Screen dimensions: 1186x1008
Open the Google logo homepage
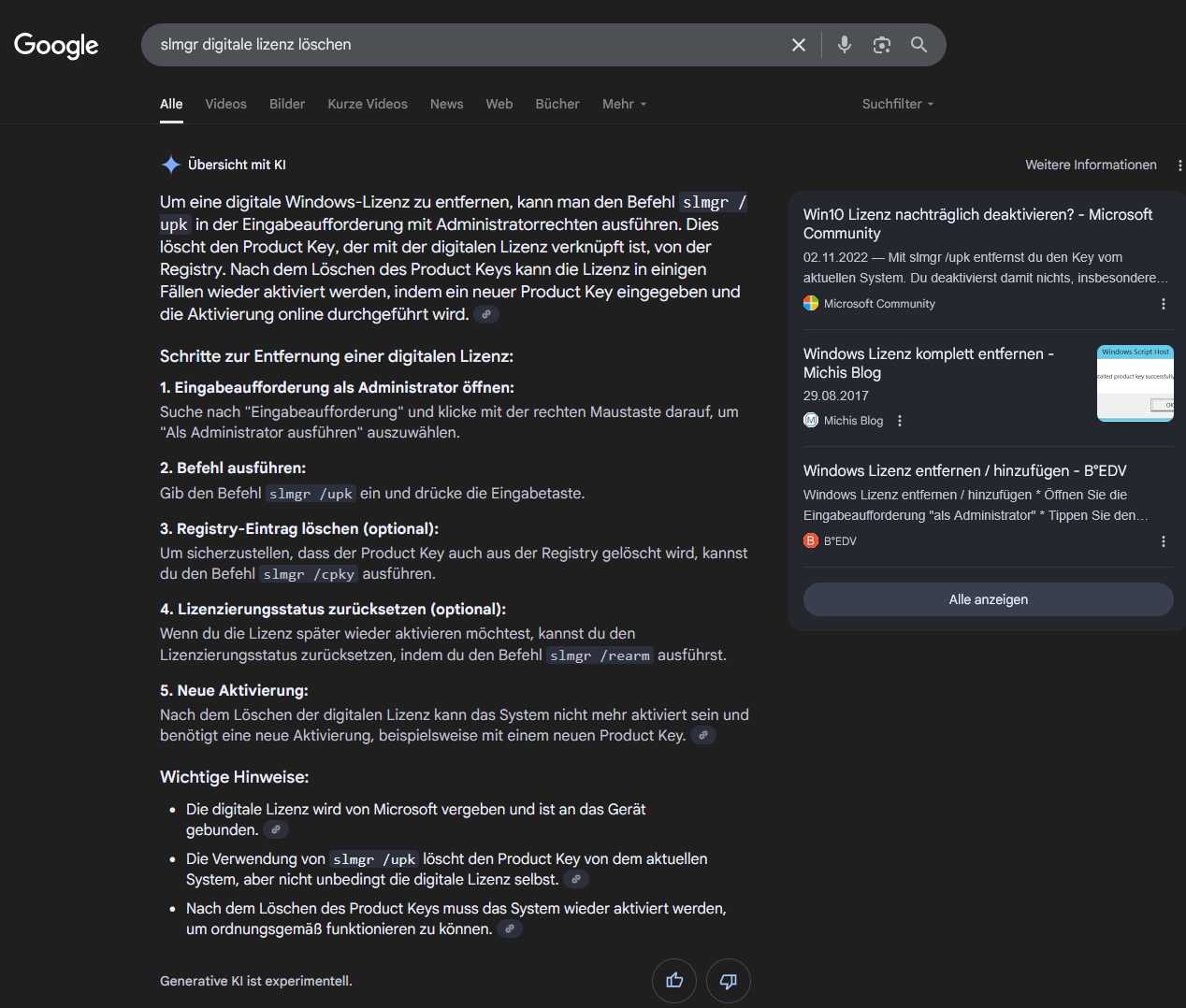[56, 45]
